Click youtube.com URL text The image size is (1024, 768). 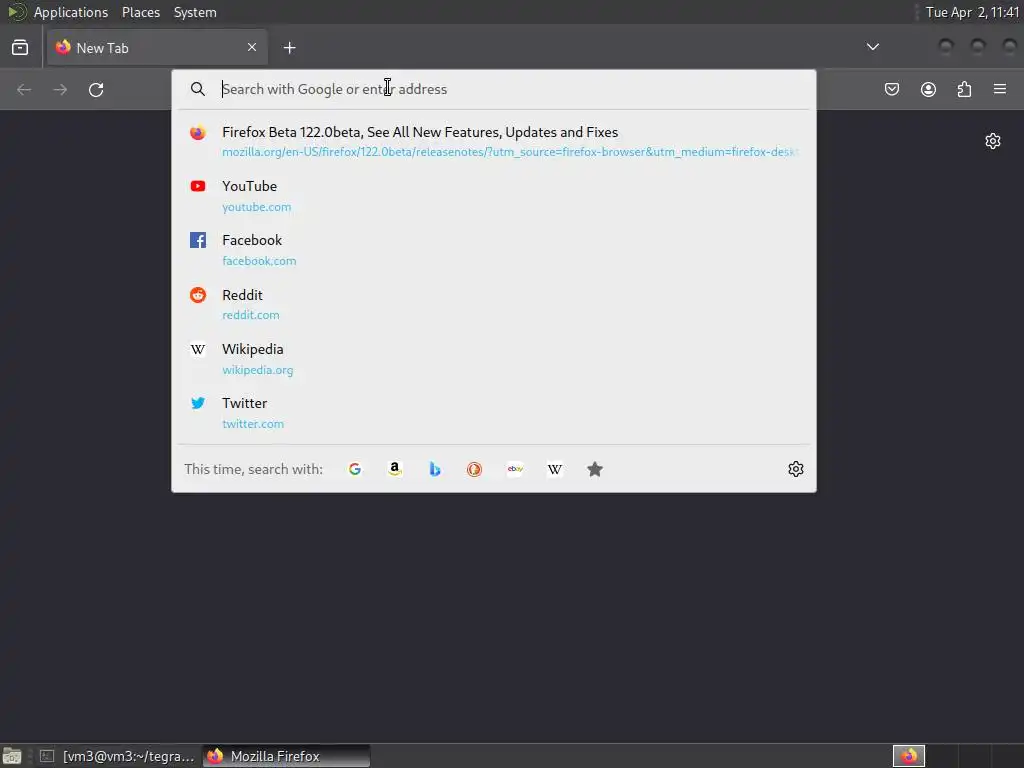(x=257, y=207)
